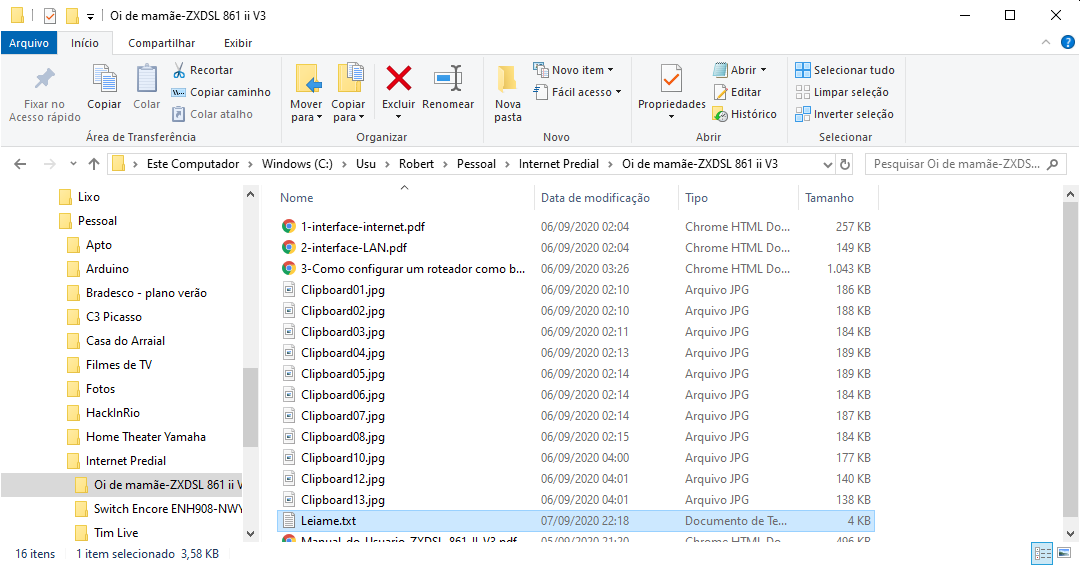The height and width of the screenshot is (566, 1080).
Task: Expand Novo item dropdown
Action: click(x=573, y=70)
